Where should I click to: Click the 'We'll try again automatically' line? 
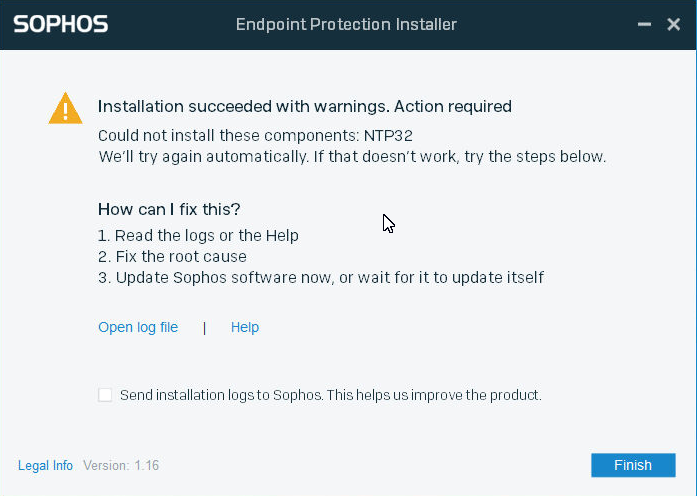click(x=353, y=156)
